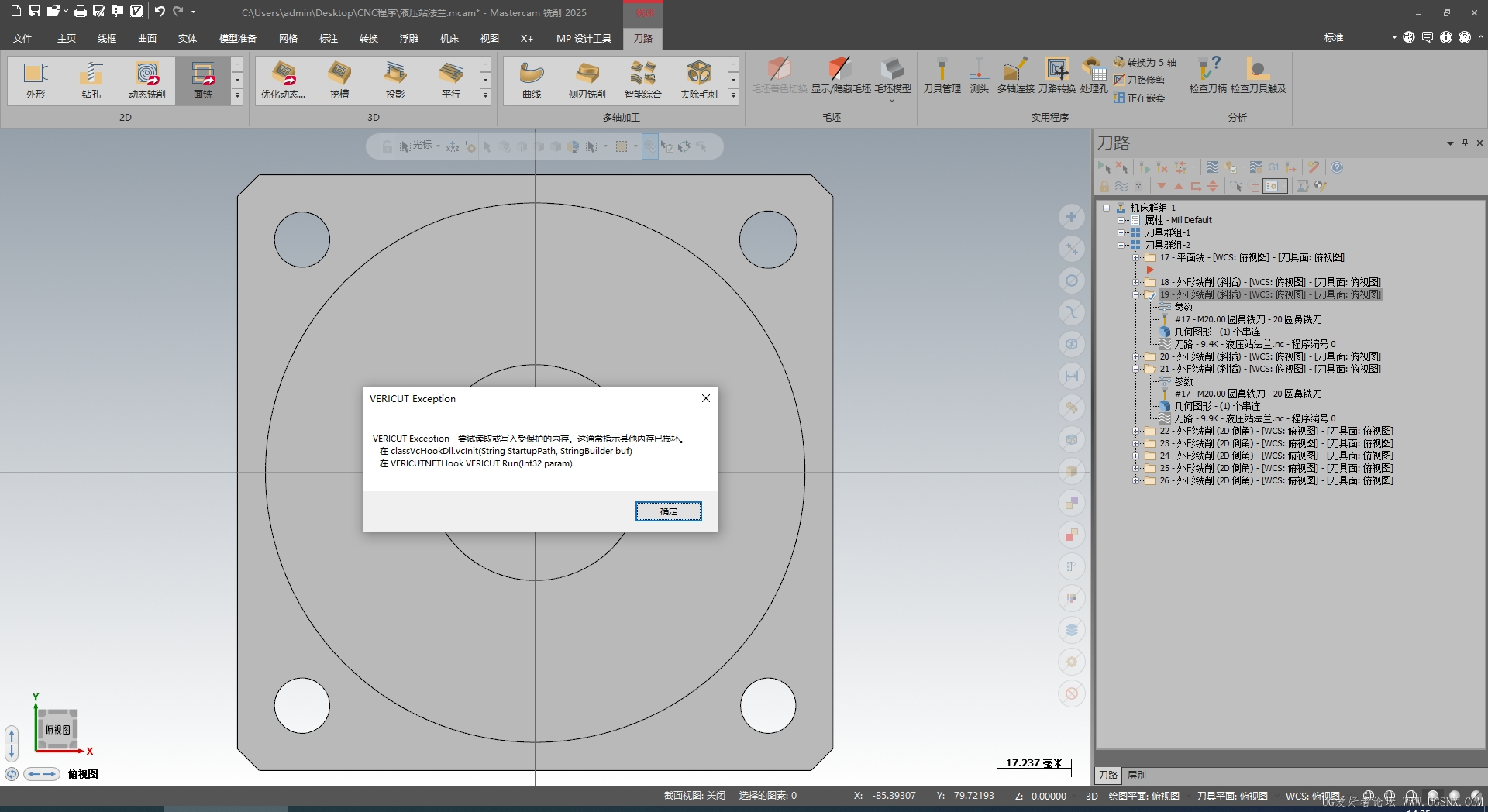Toggle lock on selected operations
This screenshot has width=1488, height=812.
point(1104,186)
